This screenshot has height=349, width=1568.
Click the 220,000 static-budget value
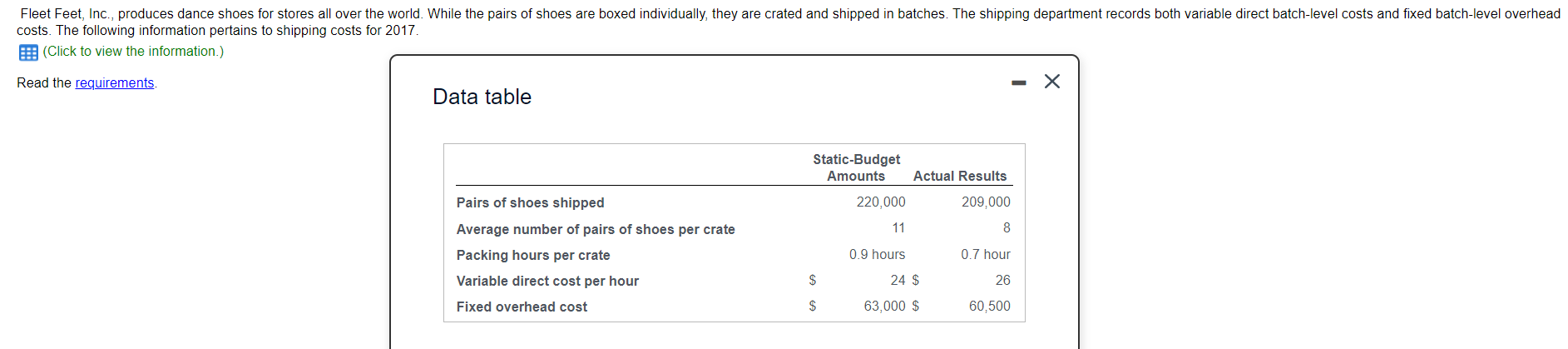pyautogui.click(x=880, y=202)
